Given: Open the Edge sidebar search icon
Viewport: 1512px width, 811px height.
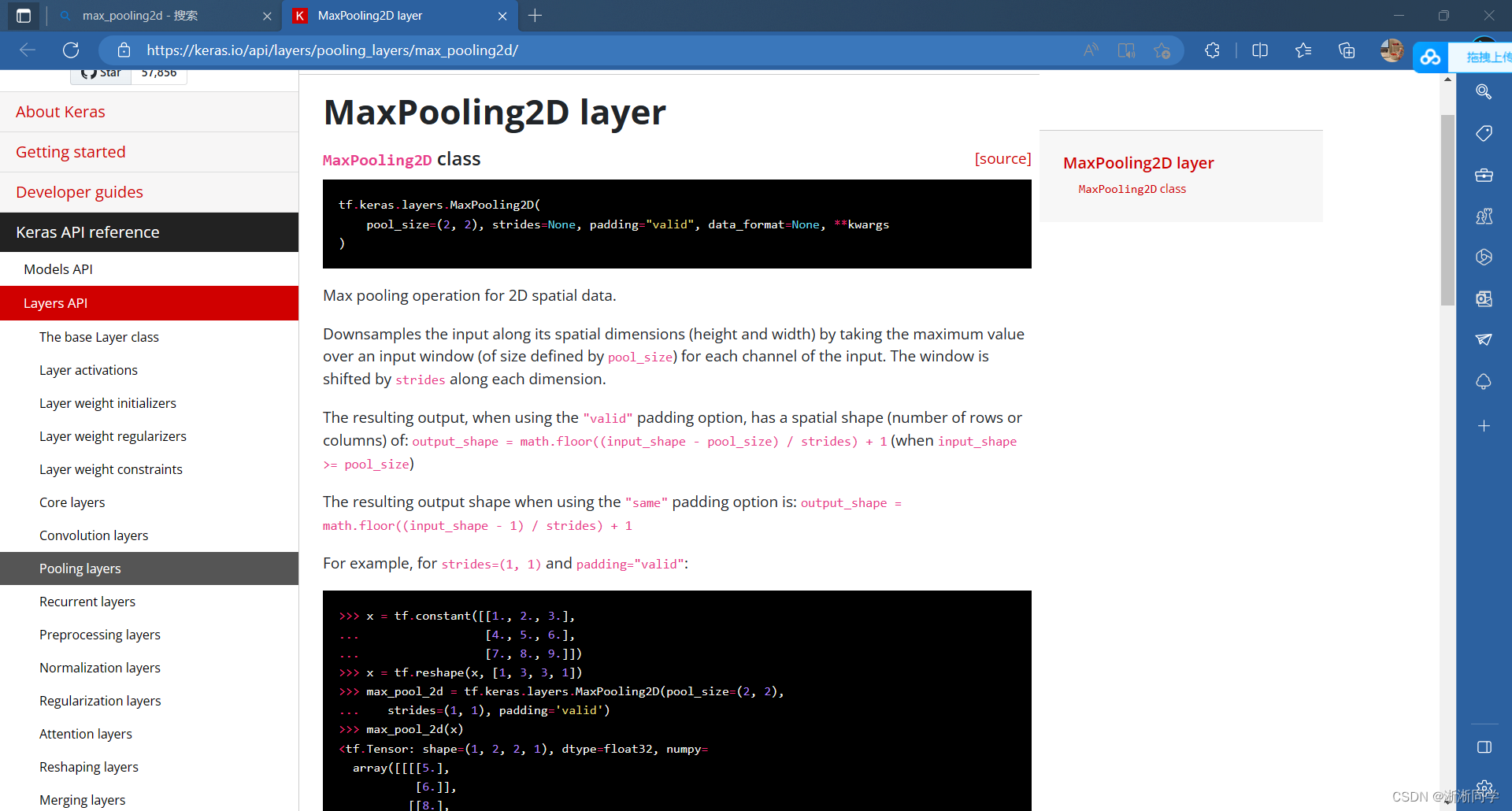Looking at the screenshot, I should point(1484,92).
